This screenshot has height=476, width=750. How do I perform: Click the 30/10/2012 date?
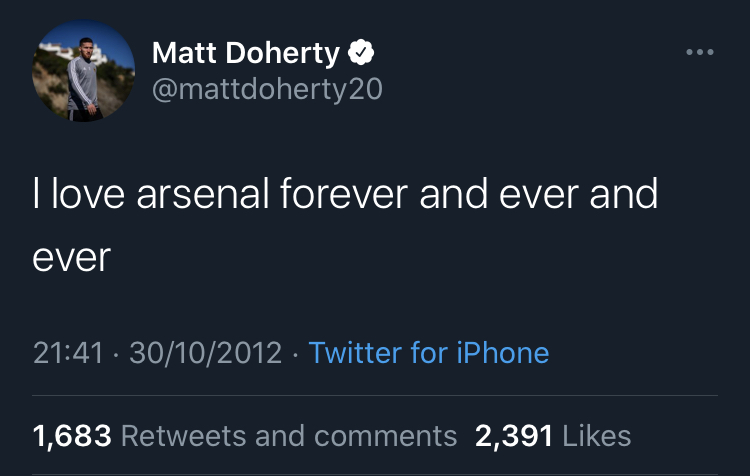(206, 353)
